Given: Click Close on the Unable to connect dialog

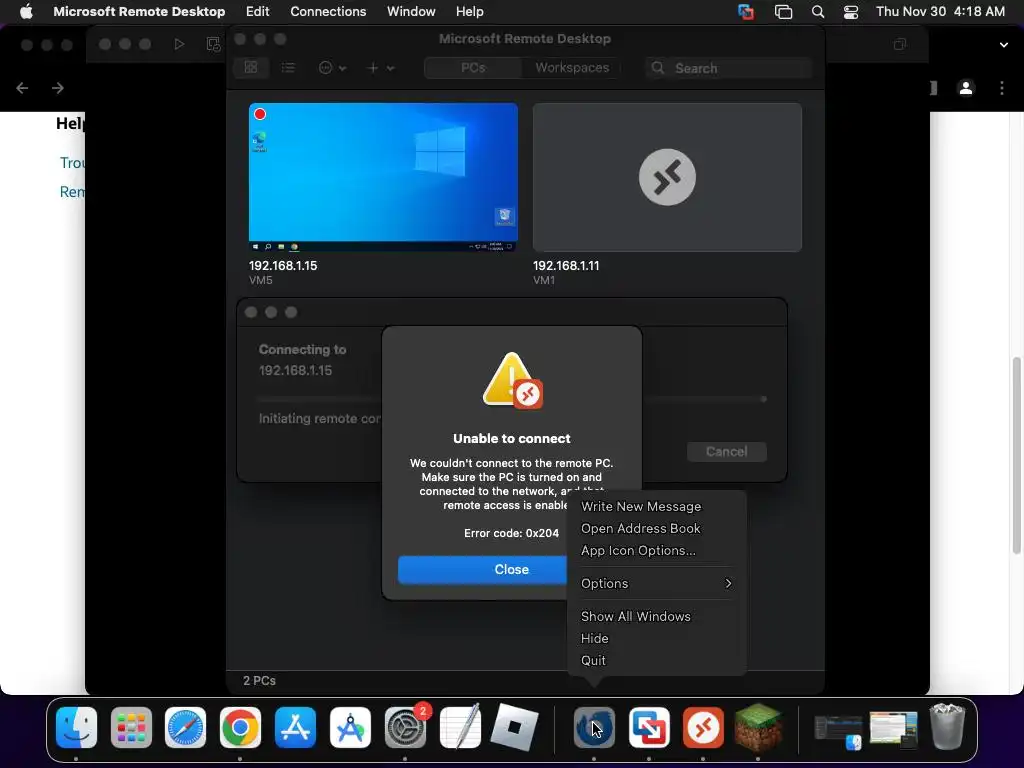Looking at the screenshot, I should click(x=483, y=569).
